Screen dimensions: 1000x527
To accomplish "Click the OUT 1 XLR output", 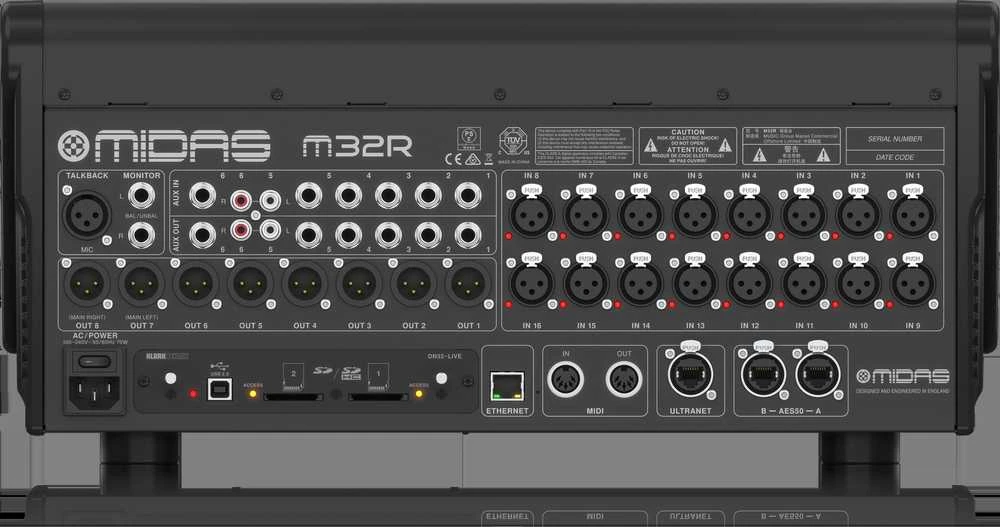I will tap(468, 284).
